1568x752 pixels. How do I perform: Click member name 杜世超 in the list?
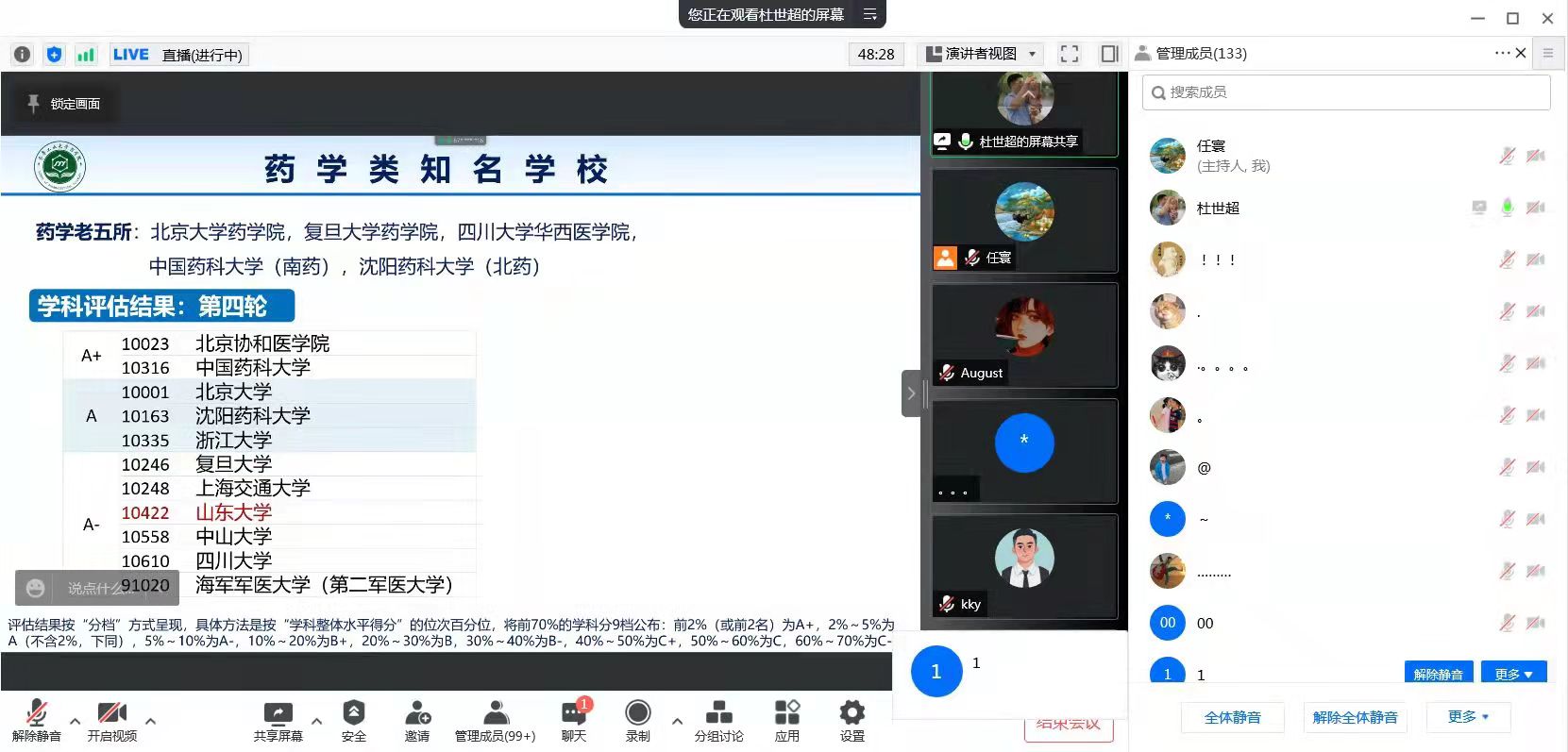click(x=1218, y=209)
